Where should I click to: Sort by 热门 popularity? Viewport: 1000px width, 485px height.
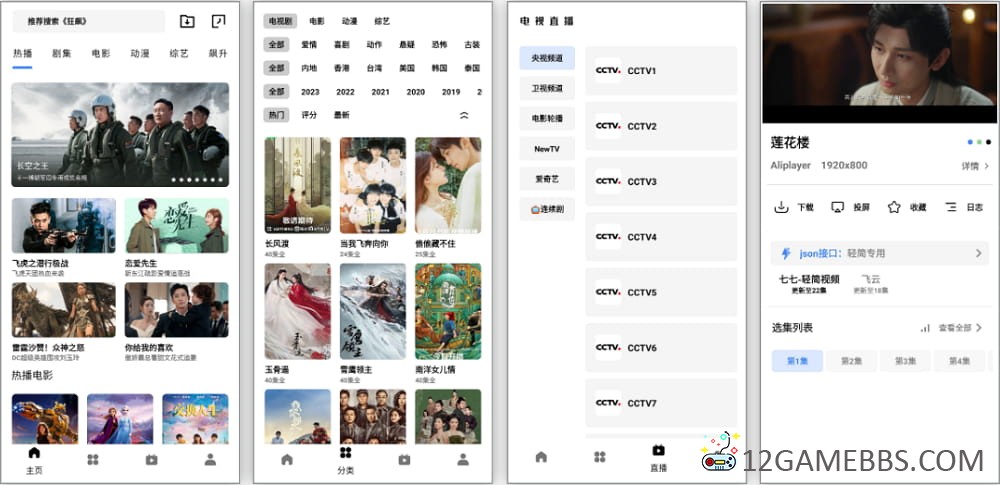tap(276, 116)
